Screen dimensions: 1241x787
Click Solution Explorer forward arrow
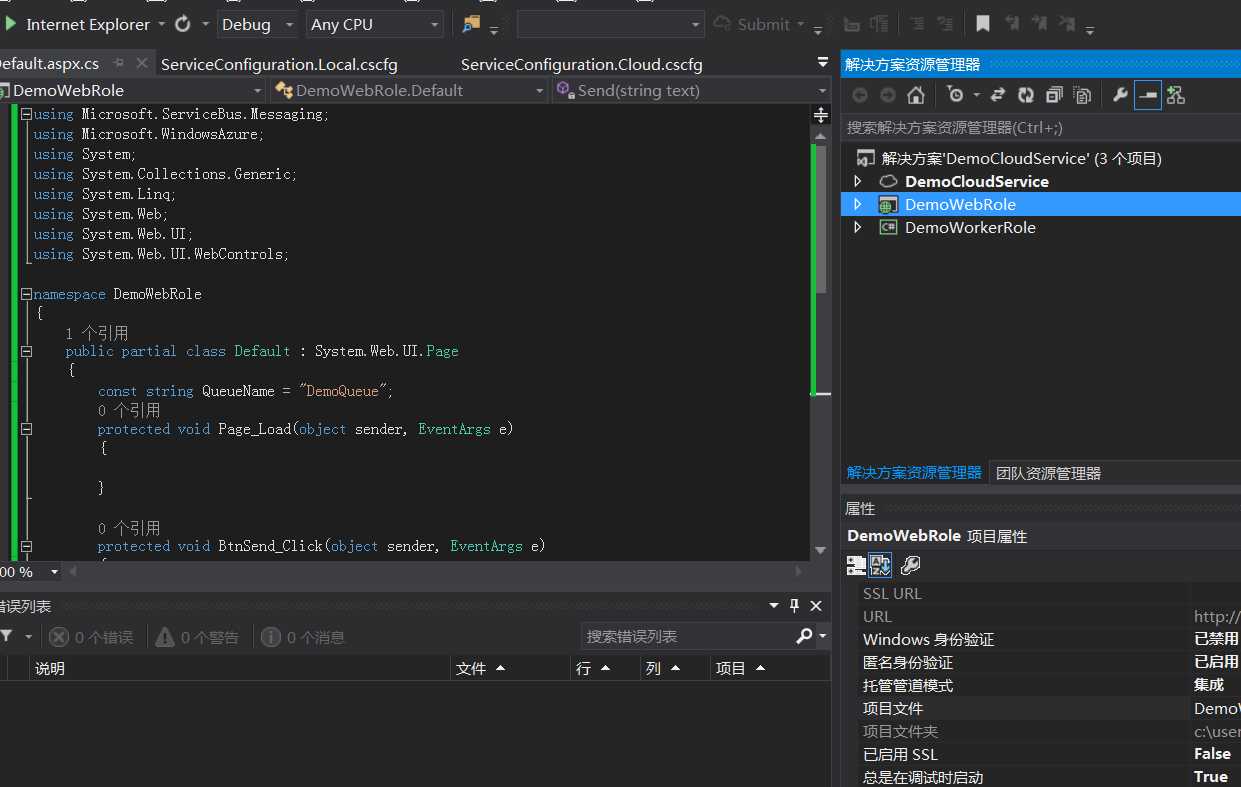click(888, 95)
